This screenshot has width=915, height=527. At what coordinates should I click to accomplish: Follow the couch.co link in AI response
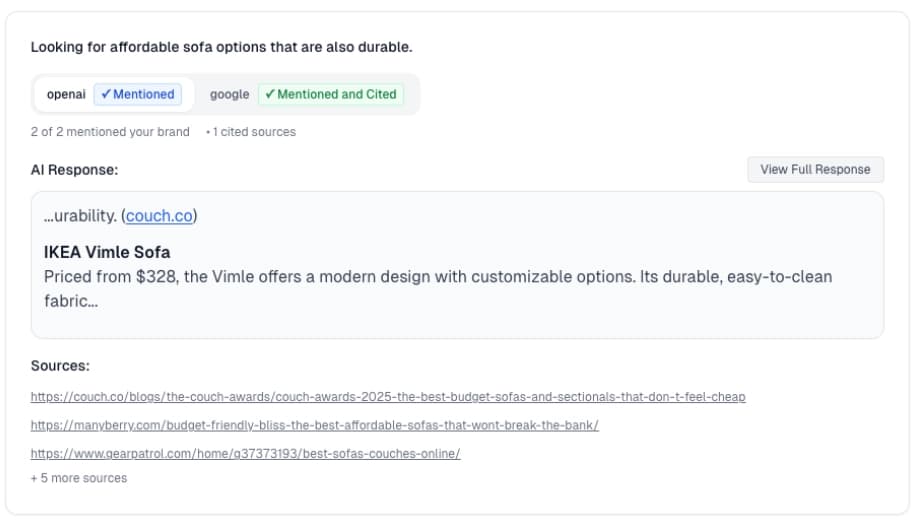[159, 216]
